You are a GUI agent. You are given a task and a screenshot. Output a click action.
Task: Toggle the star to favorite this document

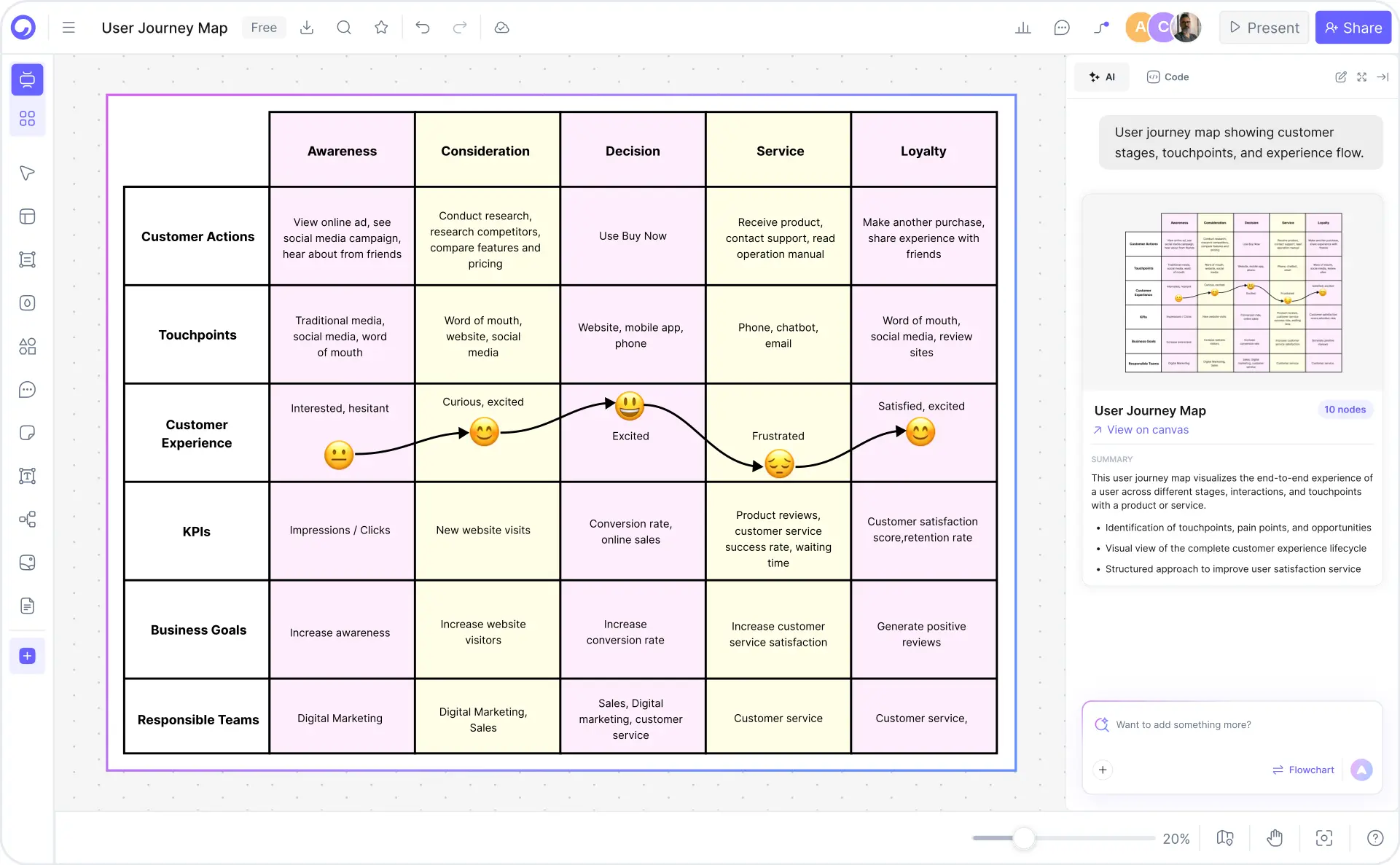coord(380,27)
